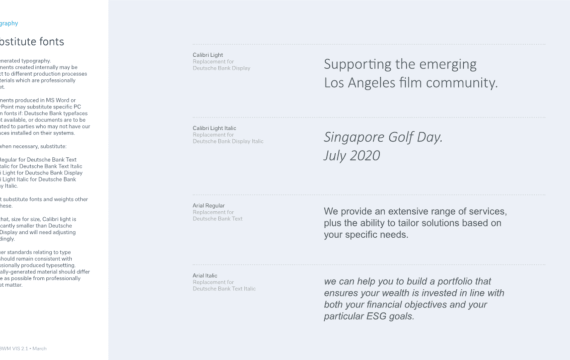Click 'Deutsche Bank Display Italic' caption
The image size is (570, 360).
pos(228,141)
